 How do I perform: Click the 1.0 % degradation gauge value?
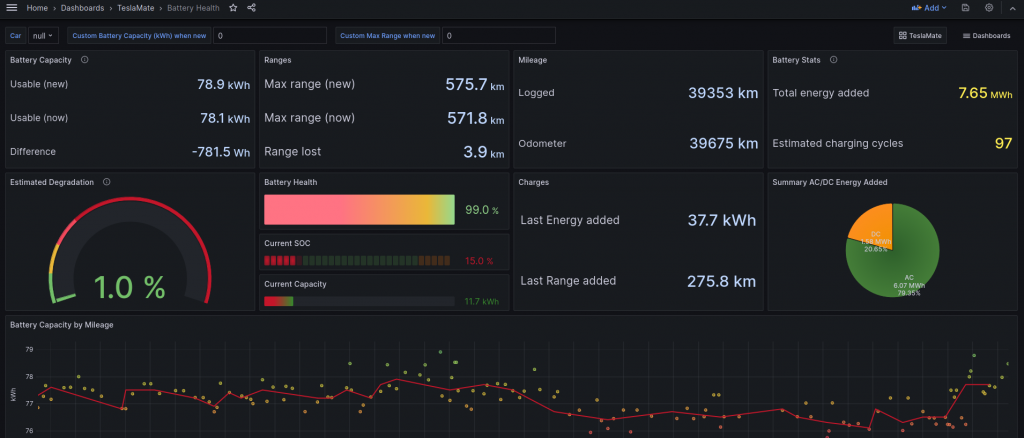(x=129, y=288)
